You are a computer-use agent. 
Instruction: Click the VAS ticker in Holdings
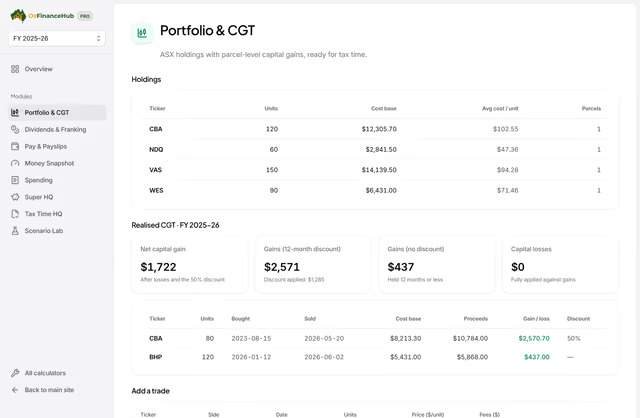(x=156, y=170)
